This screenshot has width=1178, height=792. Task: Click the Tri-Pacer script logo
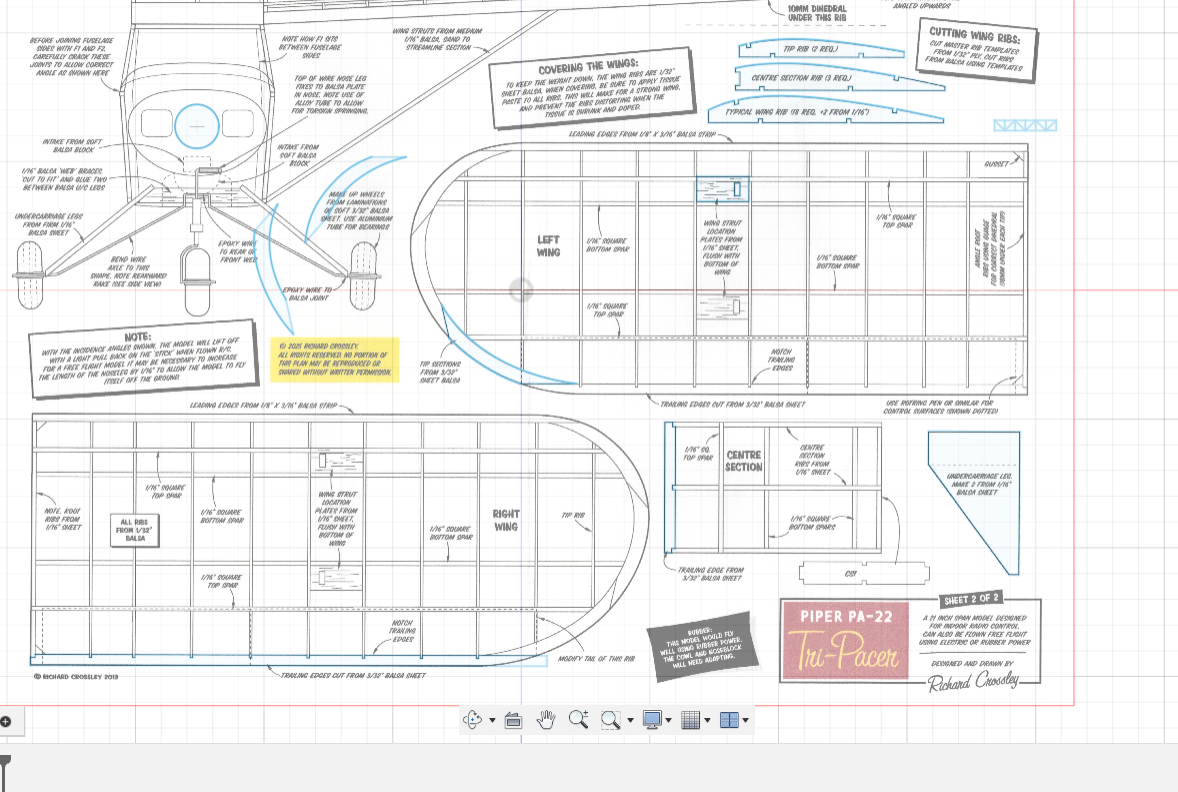[844, 651]
